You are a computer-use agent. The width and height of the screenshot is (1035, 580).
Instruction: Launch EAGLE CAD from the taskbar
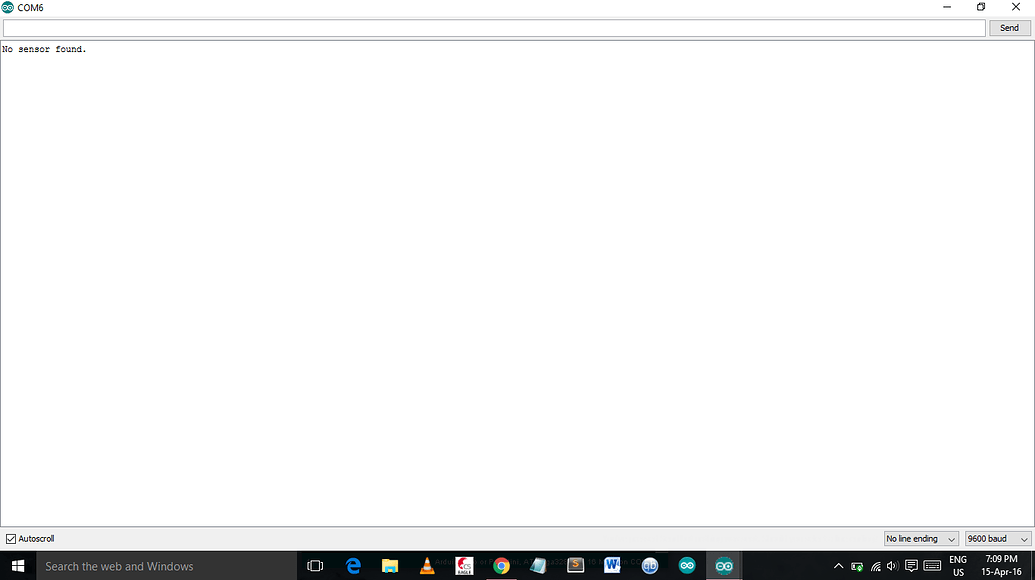point(464,565)
